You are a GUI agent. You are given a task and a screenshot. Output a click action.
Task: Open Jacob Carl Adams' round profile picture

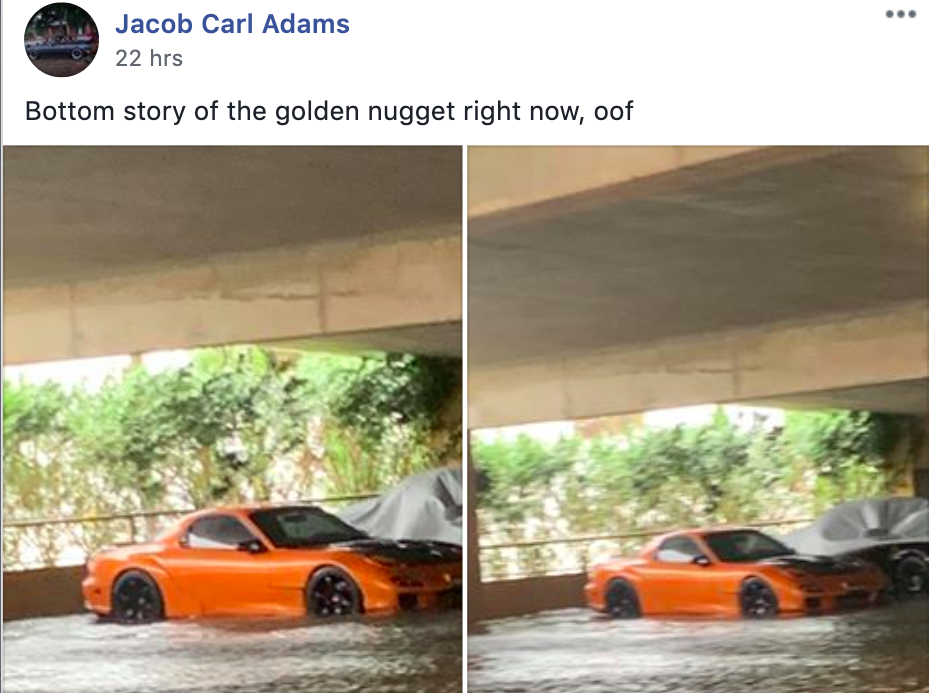(61, 40)
